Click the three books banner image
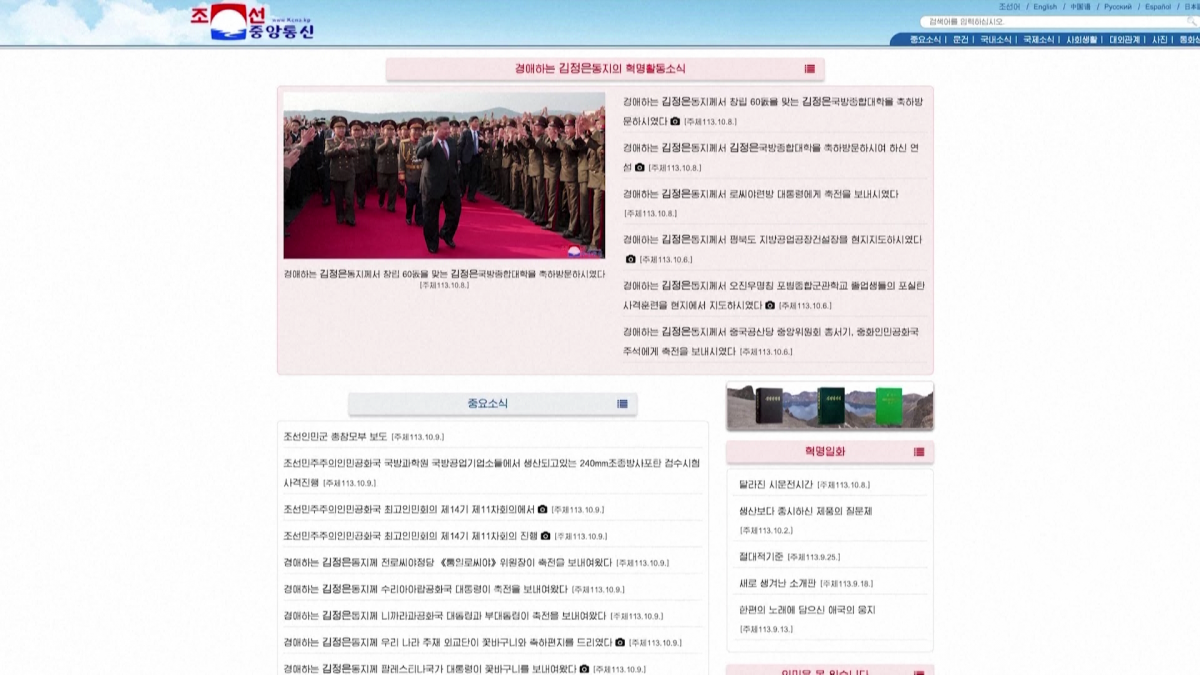This screenshot has width=1200, height=675. point(829,407)
